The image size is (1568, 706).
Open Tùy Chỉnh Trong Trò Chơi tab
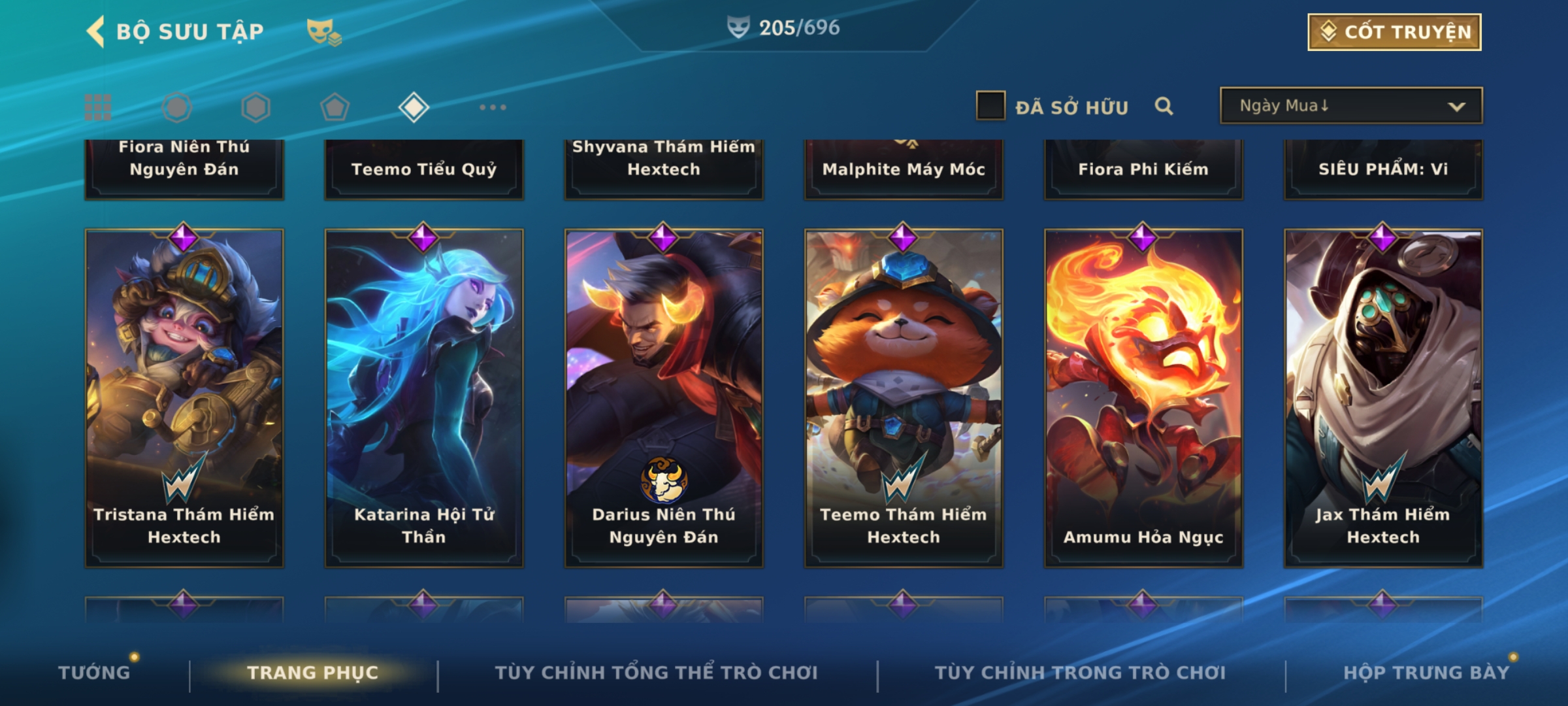(x=1080, y=672)
